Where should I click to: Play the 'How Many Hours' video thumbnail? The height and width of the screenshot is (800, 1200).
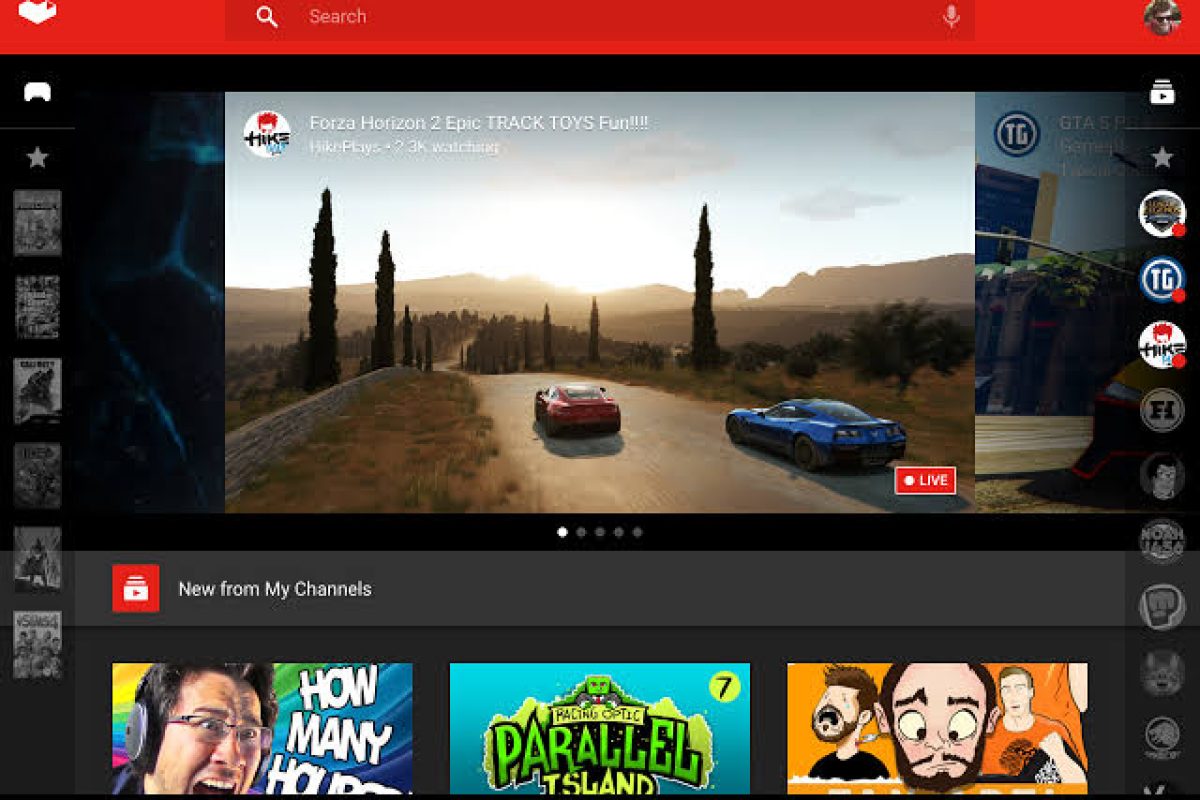point(262,728)
